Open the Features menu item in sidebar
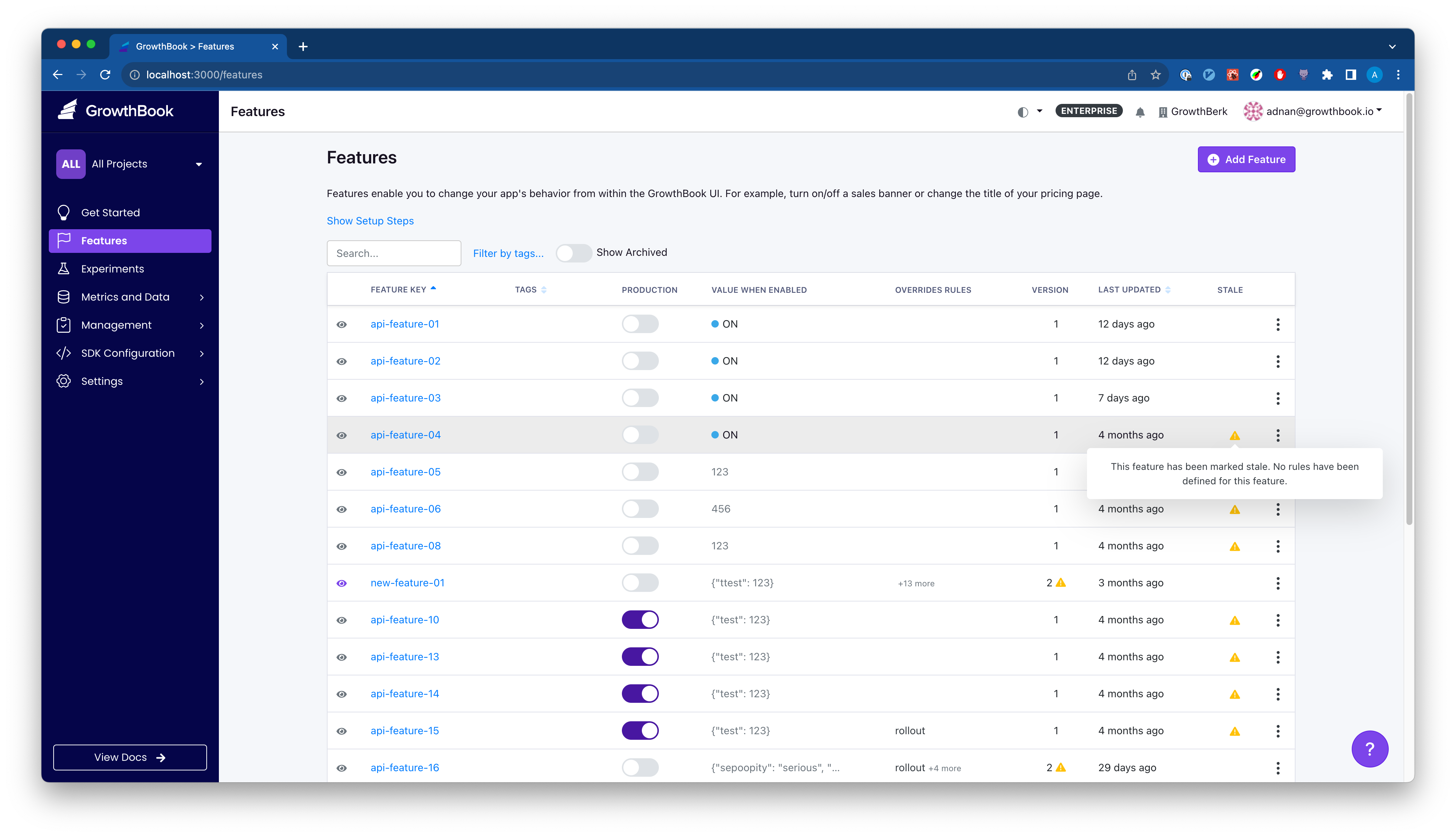This screenshot has width=1456, height=837. click(104, 240)
